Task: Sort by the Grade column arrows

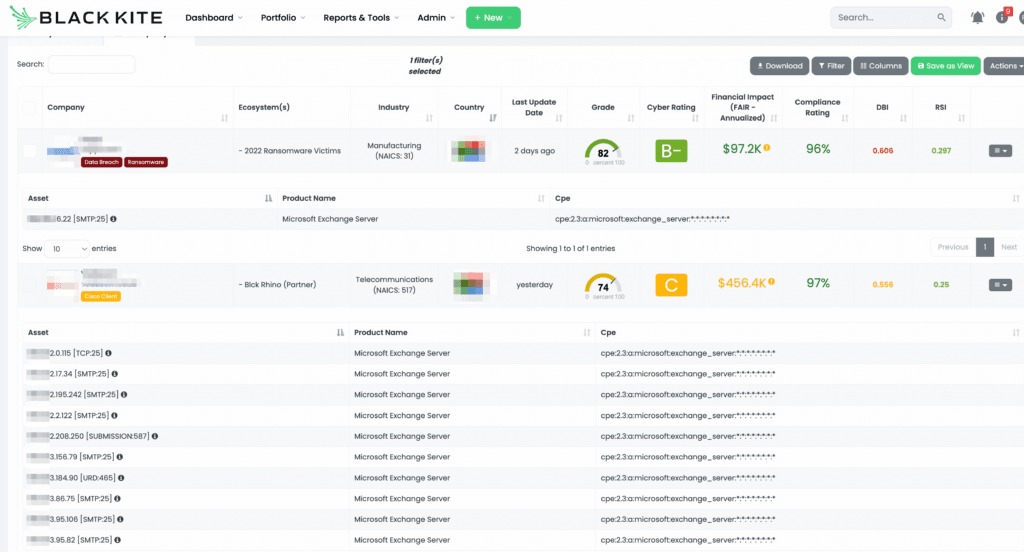Action: (x=629, y=117)
